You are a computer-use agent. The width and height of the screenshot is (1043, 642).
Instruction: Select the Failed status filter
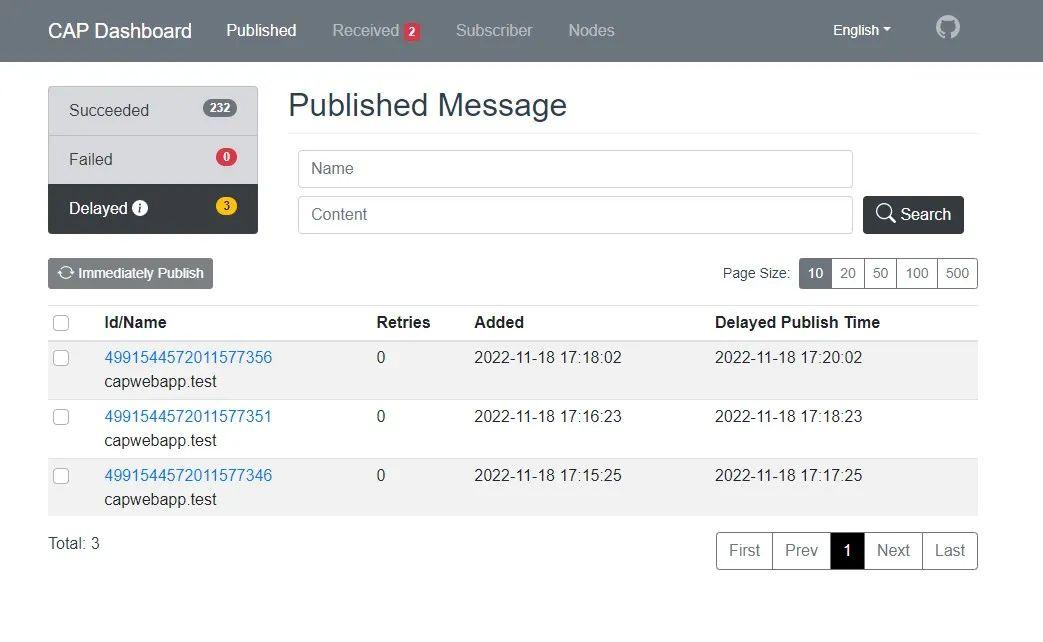click(153, 160)
